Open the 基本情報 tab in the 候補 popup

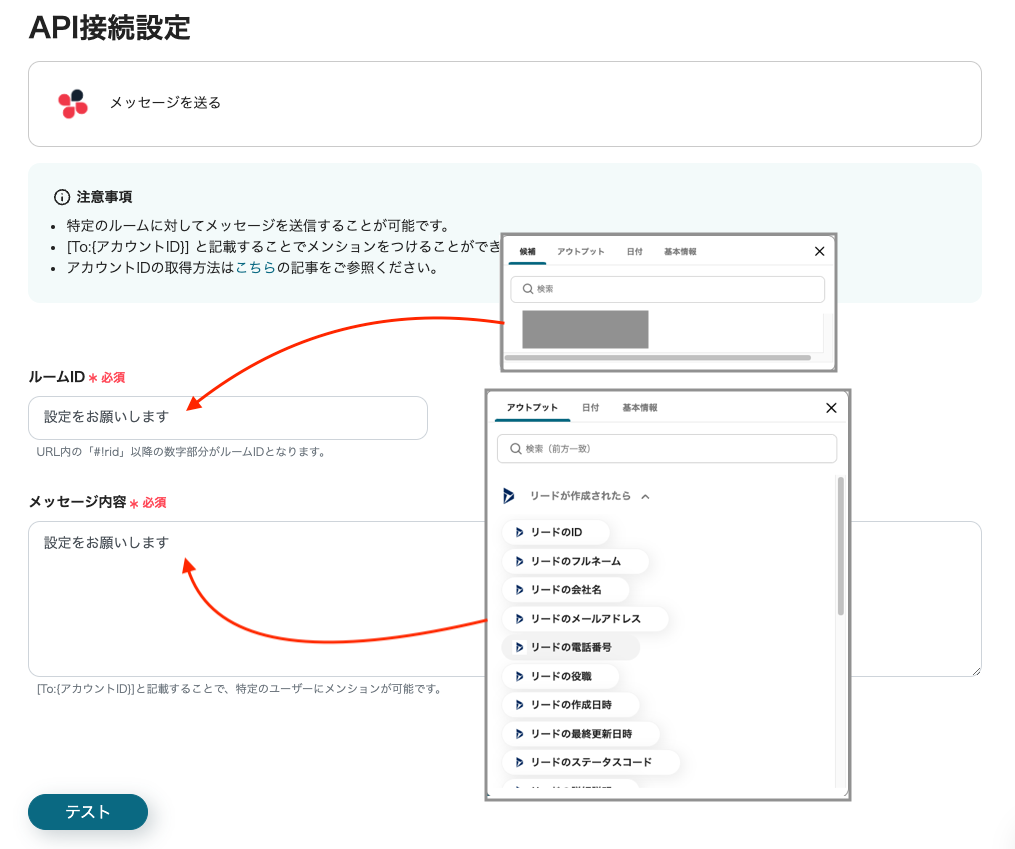coord(680,252)
